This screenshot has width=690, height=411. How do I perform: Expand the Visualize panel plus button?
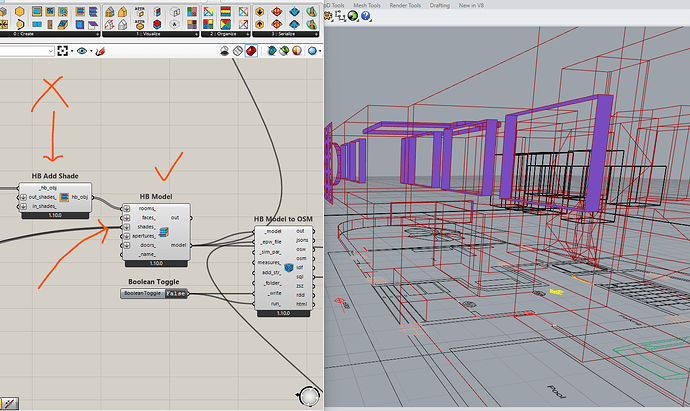click(196, 34)
